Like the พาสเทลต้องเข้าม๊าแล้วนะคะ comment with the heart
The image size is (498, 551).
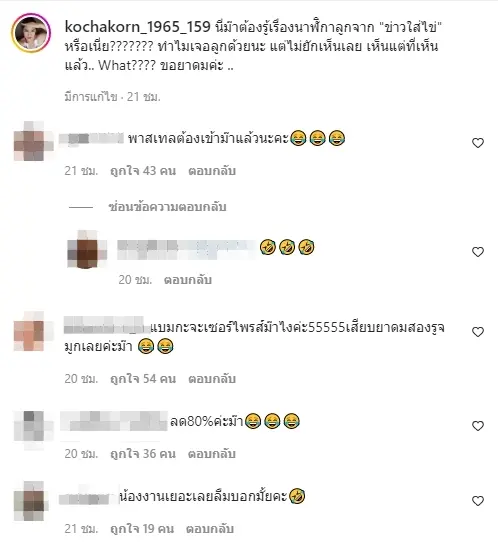(x=478, y=143)
